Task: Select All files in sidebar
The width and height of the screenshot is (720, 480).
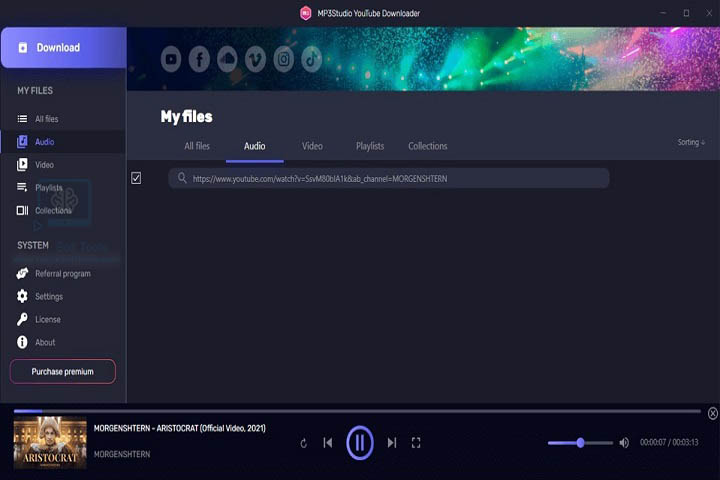Action: click(63, 119)
